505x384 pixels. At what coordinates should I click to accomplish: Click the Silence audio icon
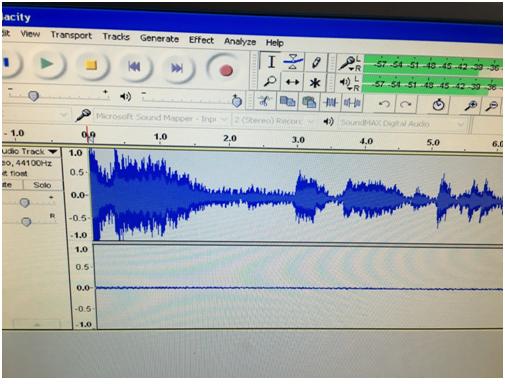click(352, 103)
